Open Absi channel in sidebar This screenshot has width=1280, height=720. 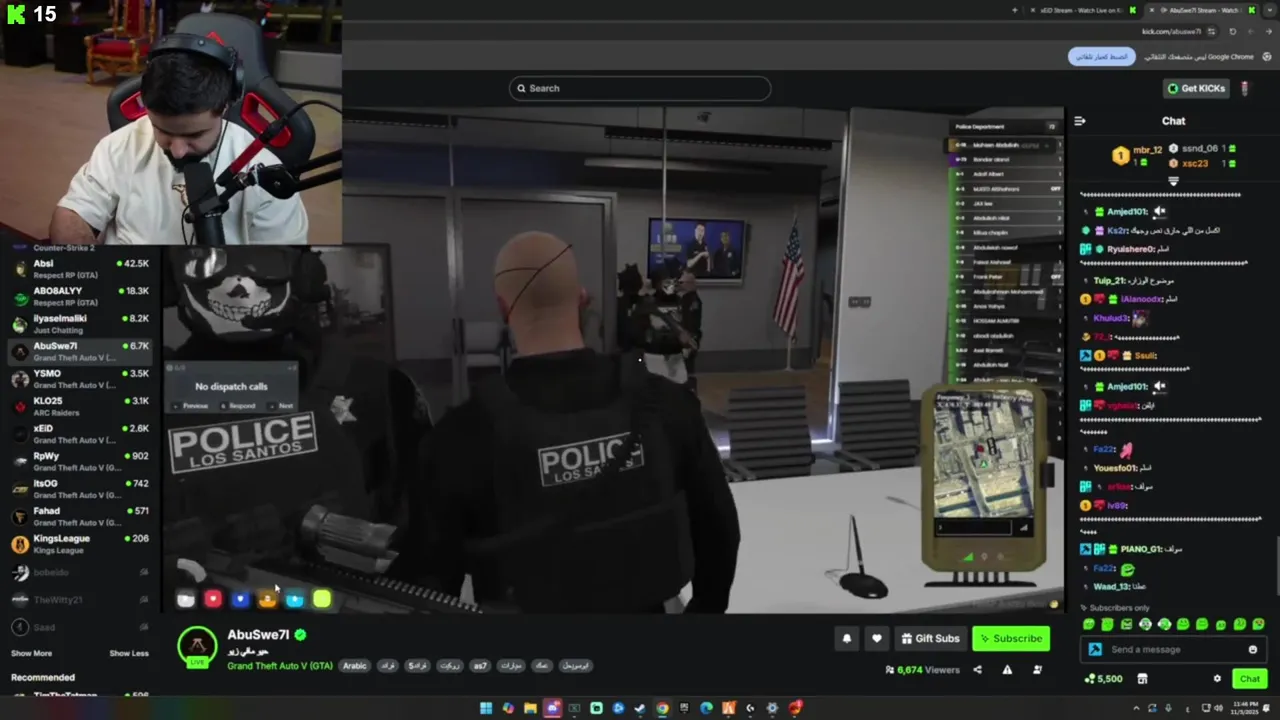click(80, 269)
